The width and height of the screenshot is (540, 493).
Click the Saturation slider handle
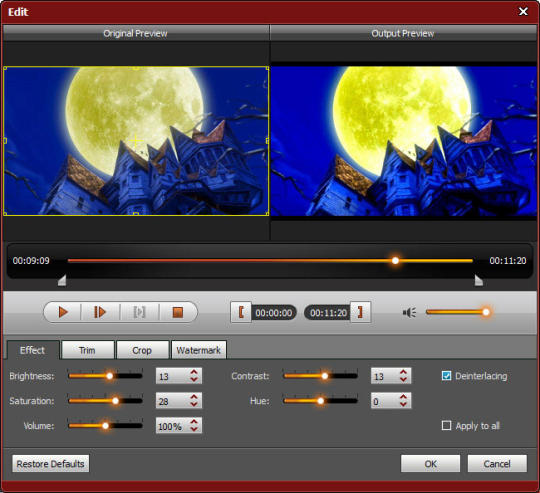point(115,401)
